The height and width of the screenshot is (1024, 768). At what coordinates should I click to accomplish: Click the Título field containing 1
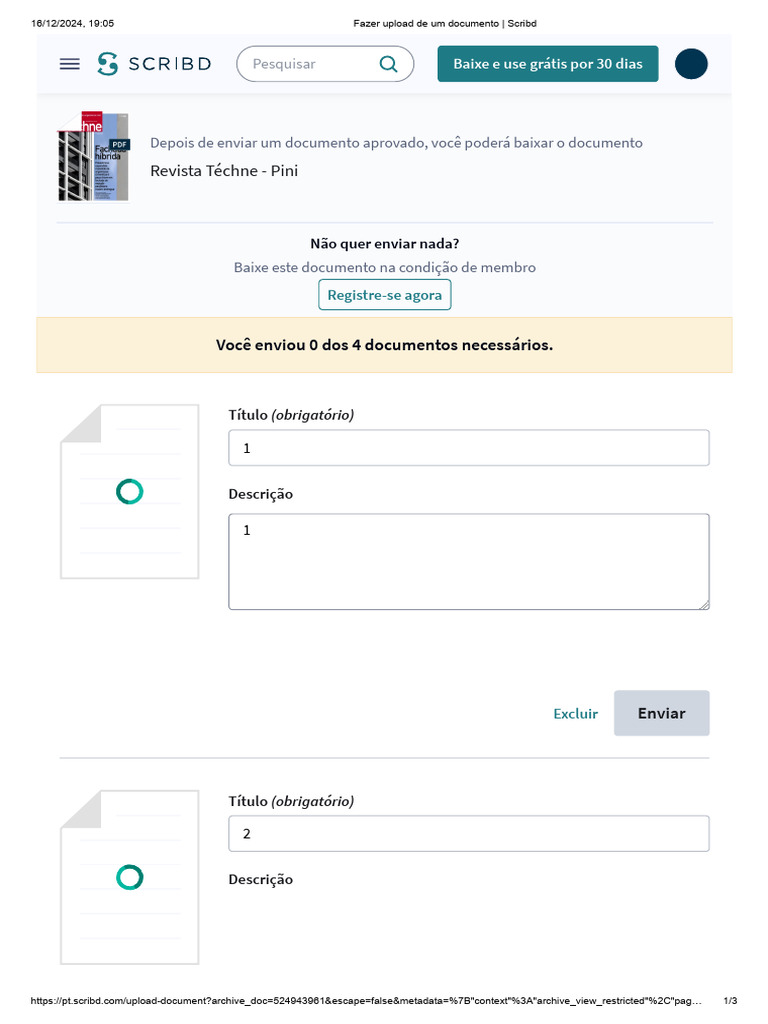(x=469, y=448)
